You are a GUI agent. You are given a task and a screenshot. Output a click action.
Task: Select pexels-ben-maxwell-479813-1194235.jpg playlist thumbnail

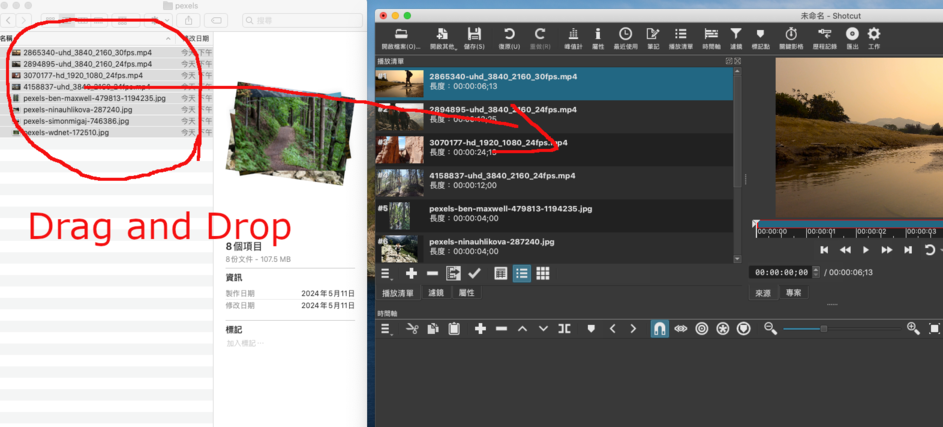tap(399, 216)
